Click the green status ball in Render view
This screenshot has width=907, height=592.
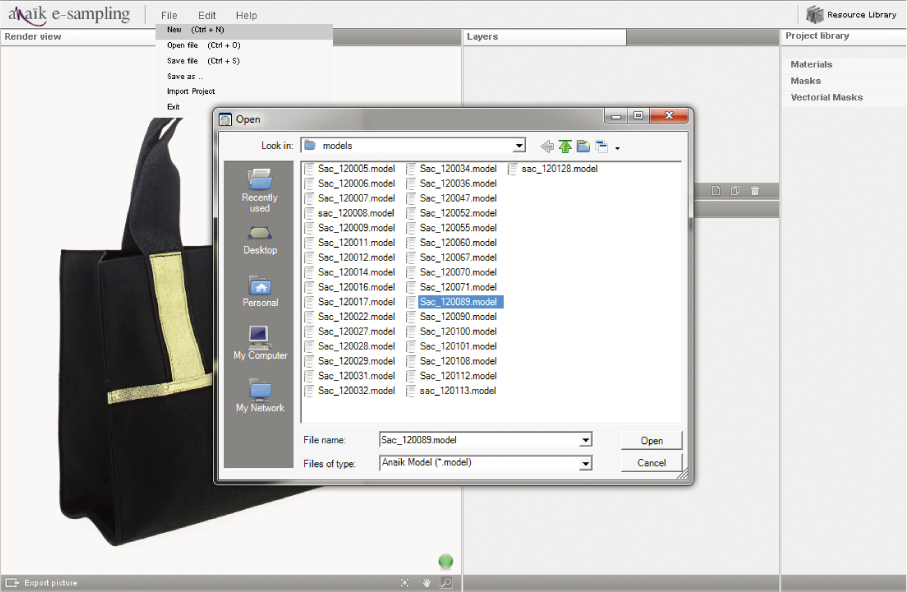(445, 561)
